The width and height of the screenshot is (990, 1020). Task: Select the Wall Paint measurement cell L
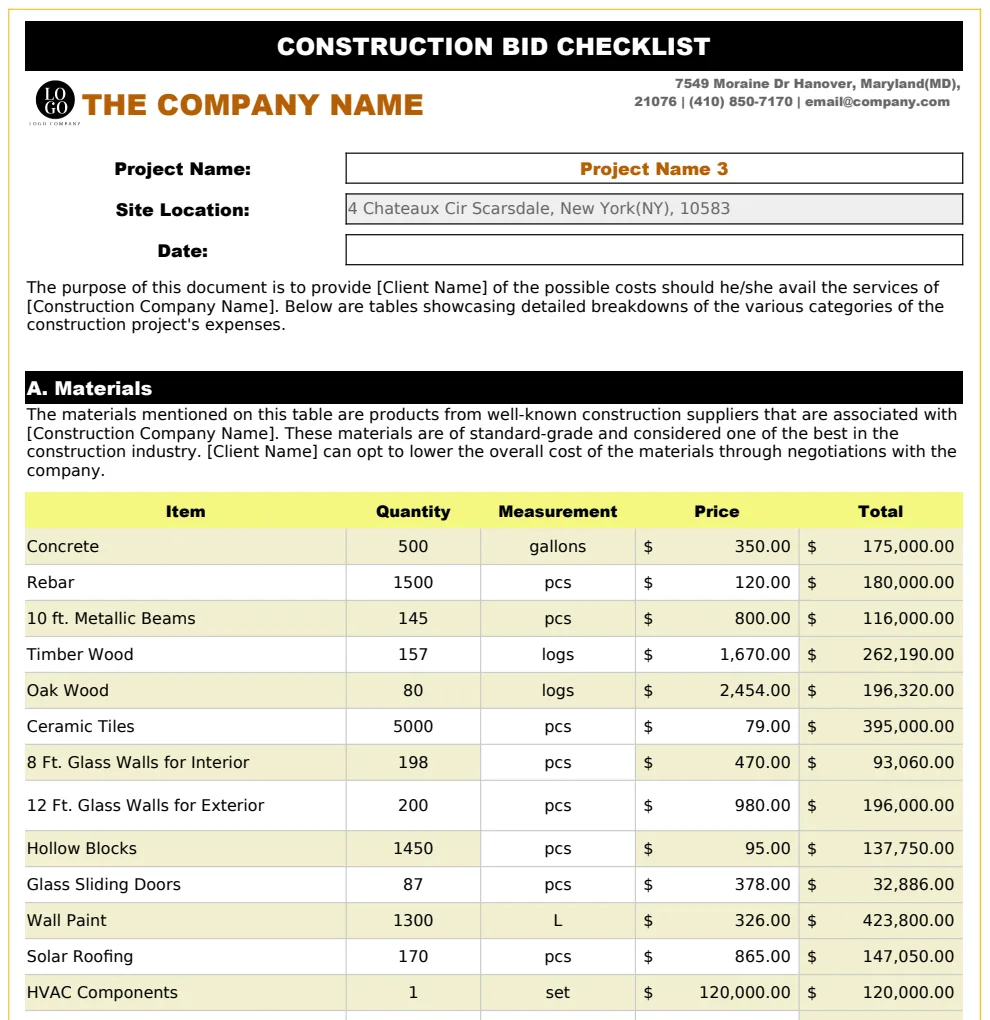(557, 920)
